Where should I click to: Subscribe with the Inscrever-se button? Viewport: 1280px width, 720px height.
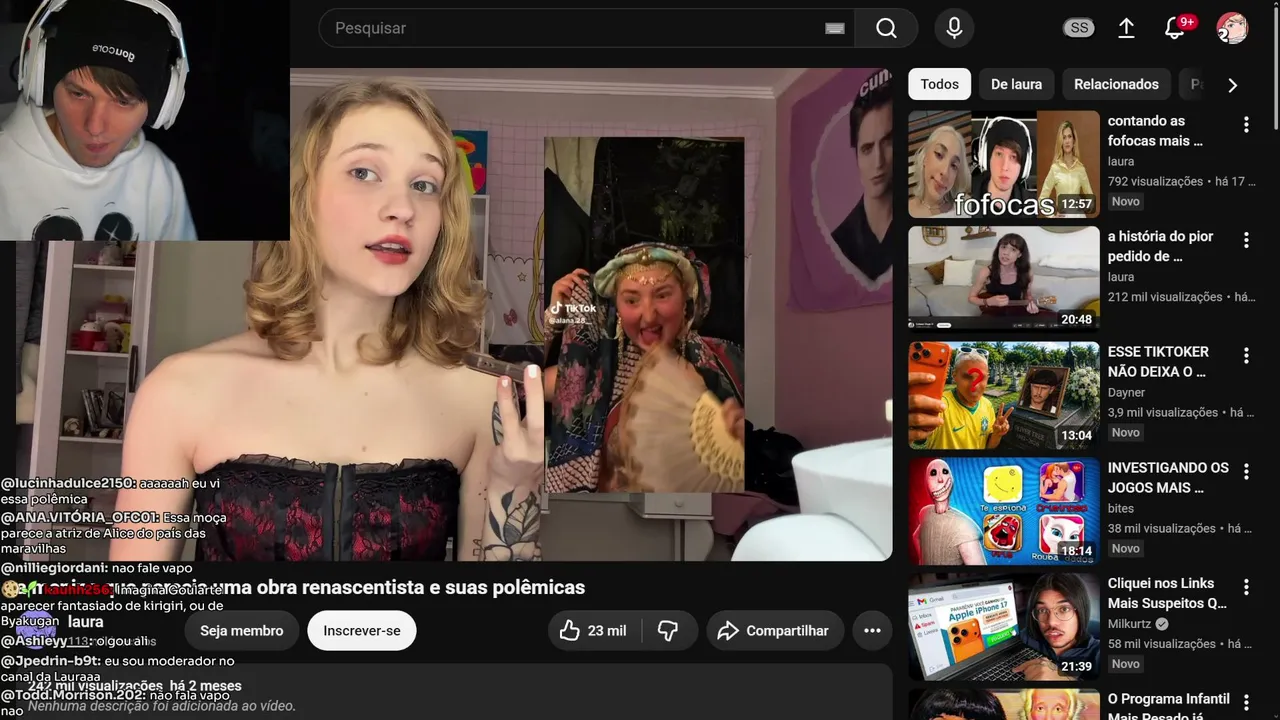click(362, 630)
